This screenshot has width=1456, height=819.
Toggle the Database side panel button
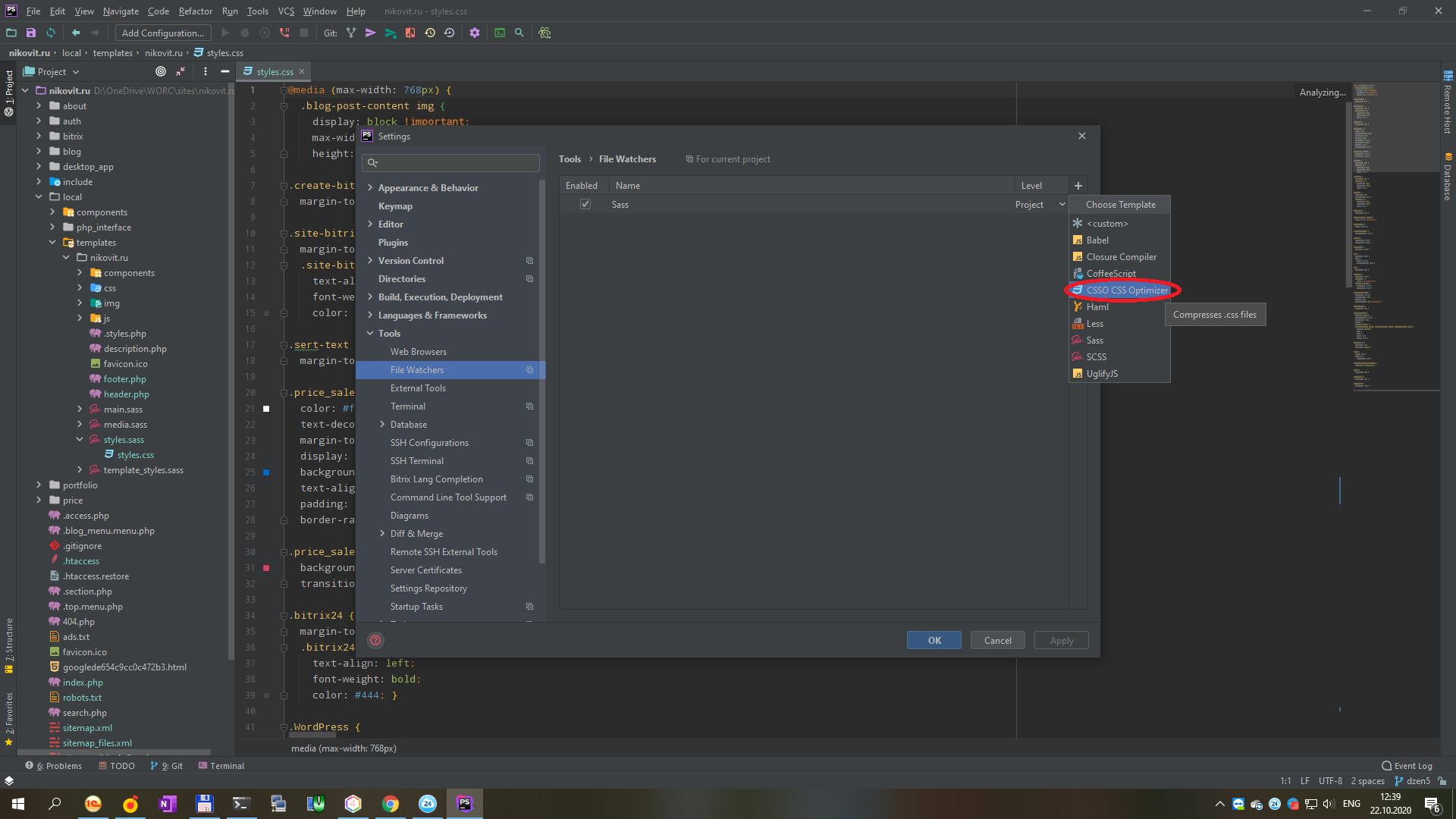click(x=1448, y=177)
